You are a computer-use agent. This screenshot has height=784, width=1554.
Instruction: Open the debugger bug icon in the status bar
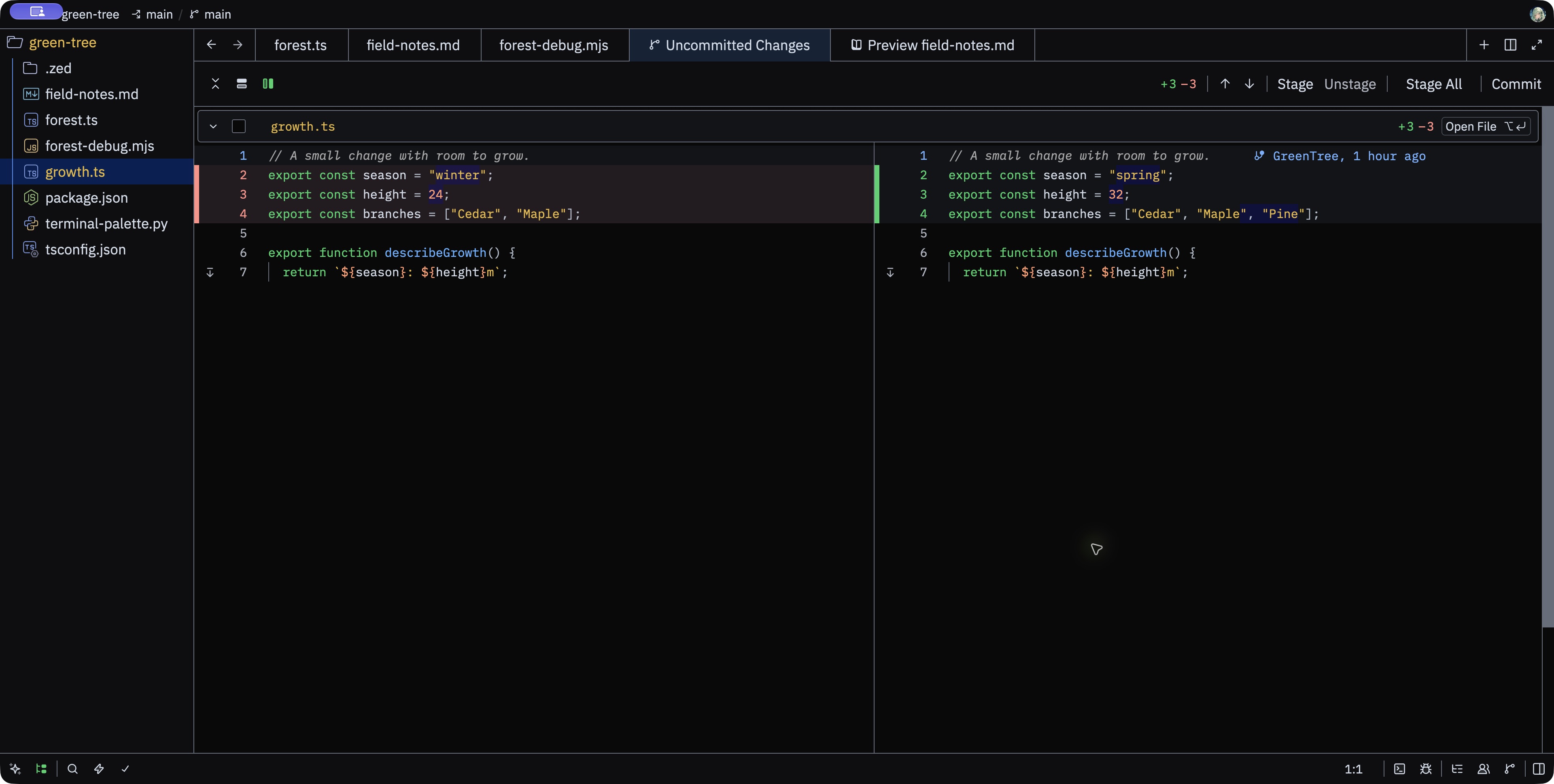pyautogui.click(x=1425, y=769)
